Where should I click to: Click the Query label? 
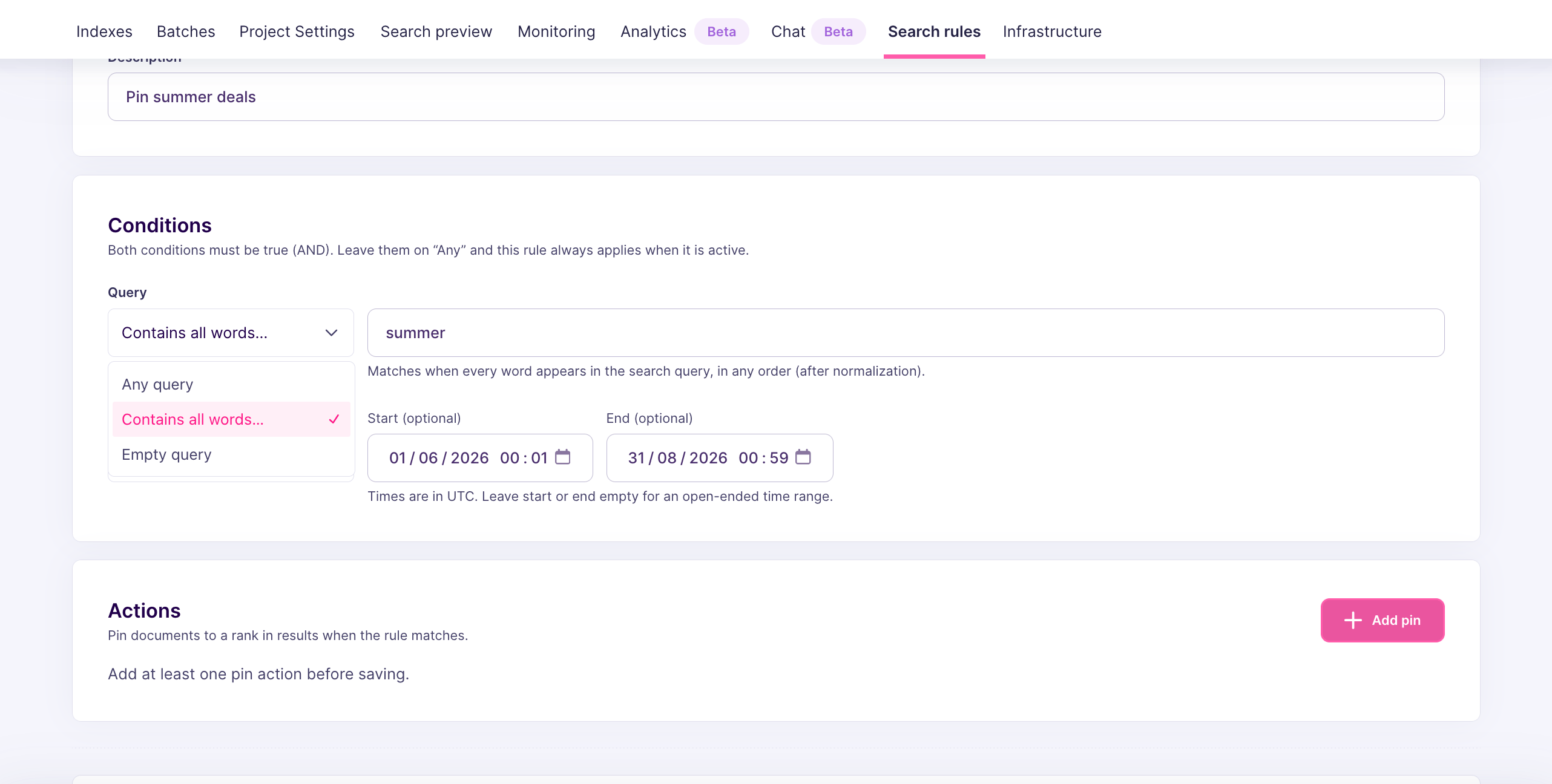click(127, 292)
